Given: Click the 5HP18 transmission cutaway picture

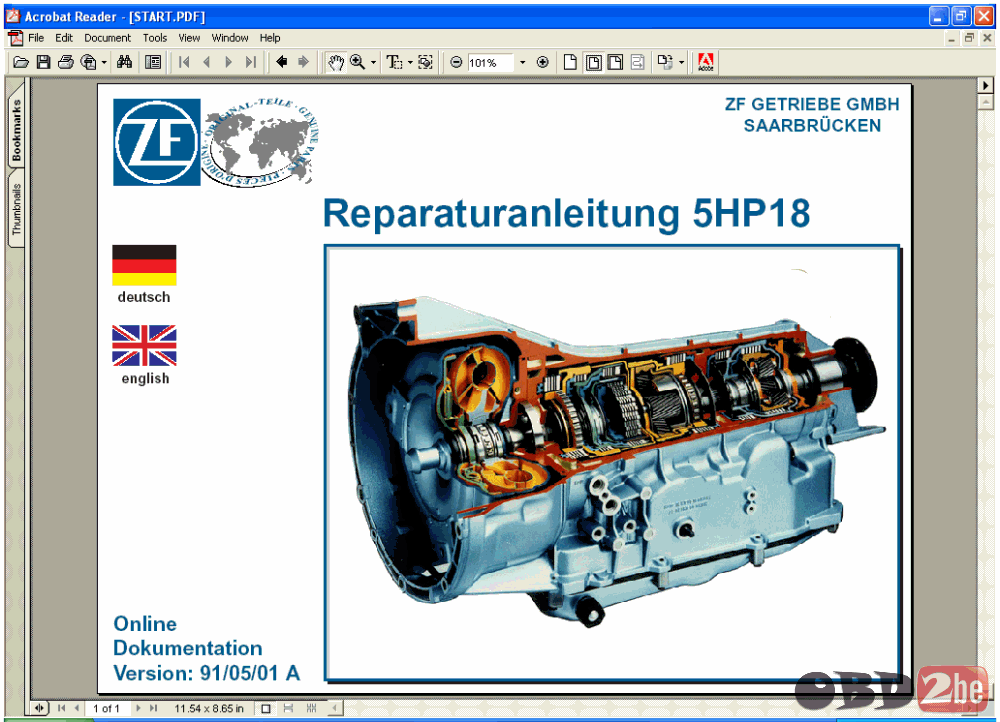Looking at the screenshot, I should click(612, 464).
